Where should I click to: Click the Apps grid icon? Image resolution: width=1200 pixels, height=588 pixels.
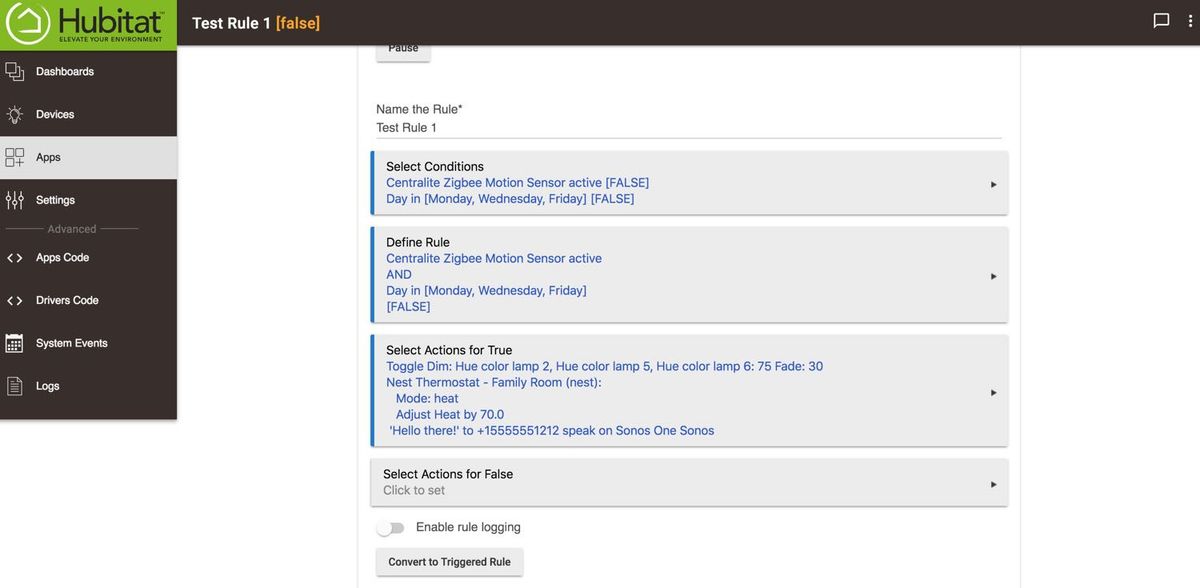pyautogui.click(x=14, y=157)
